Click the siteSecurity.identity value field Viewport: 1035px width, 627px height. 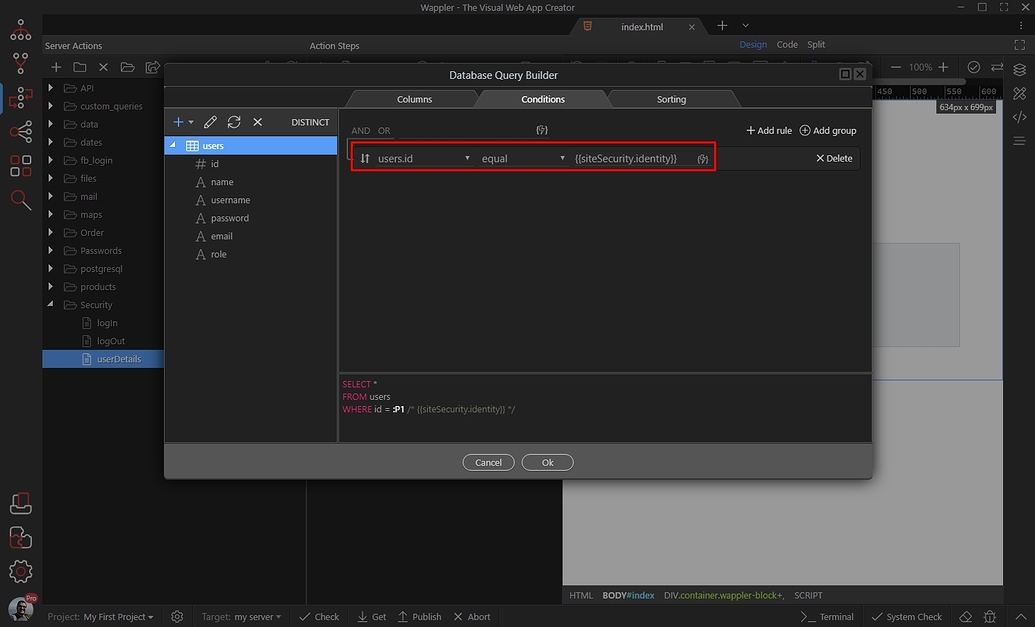tap(632, 158)
